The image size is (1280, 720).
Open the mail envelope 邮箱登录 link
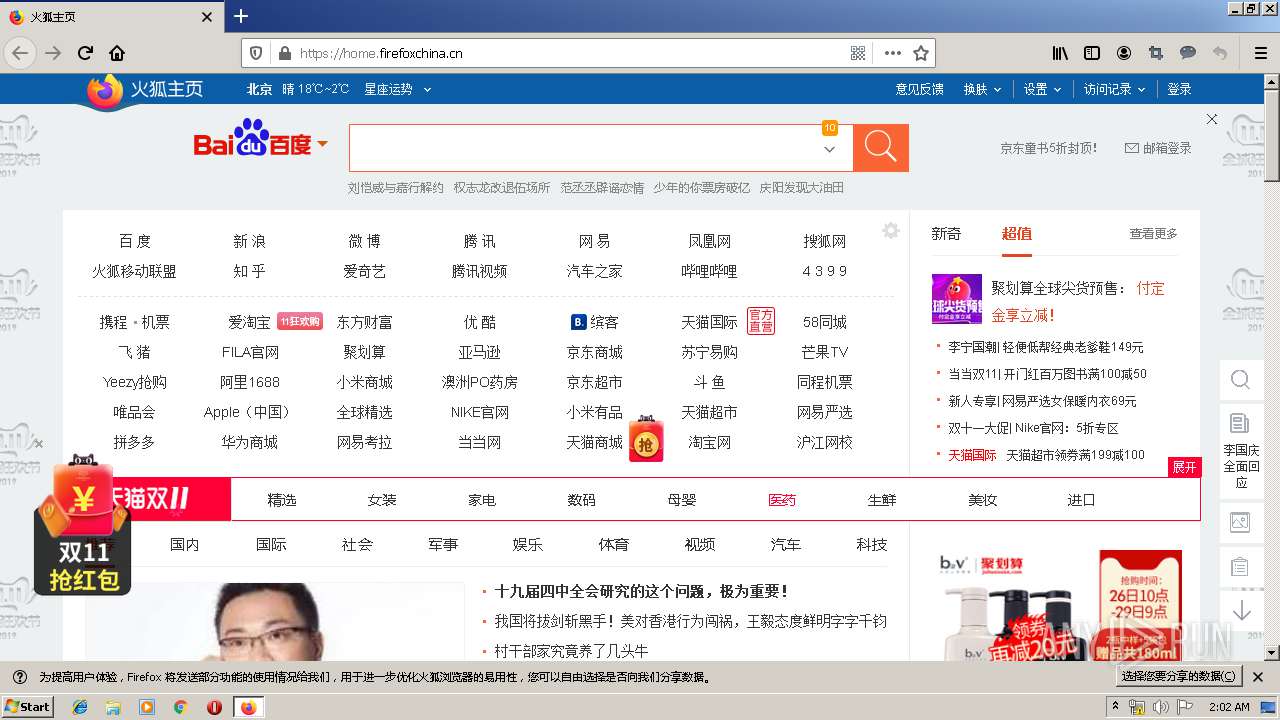point(1158,148)
